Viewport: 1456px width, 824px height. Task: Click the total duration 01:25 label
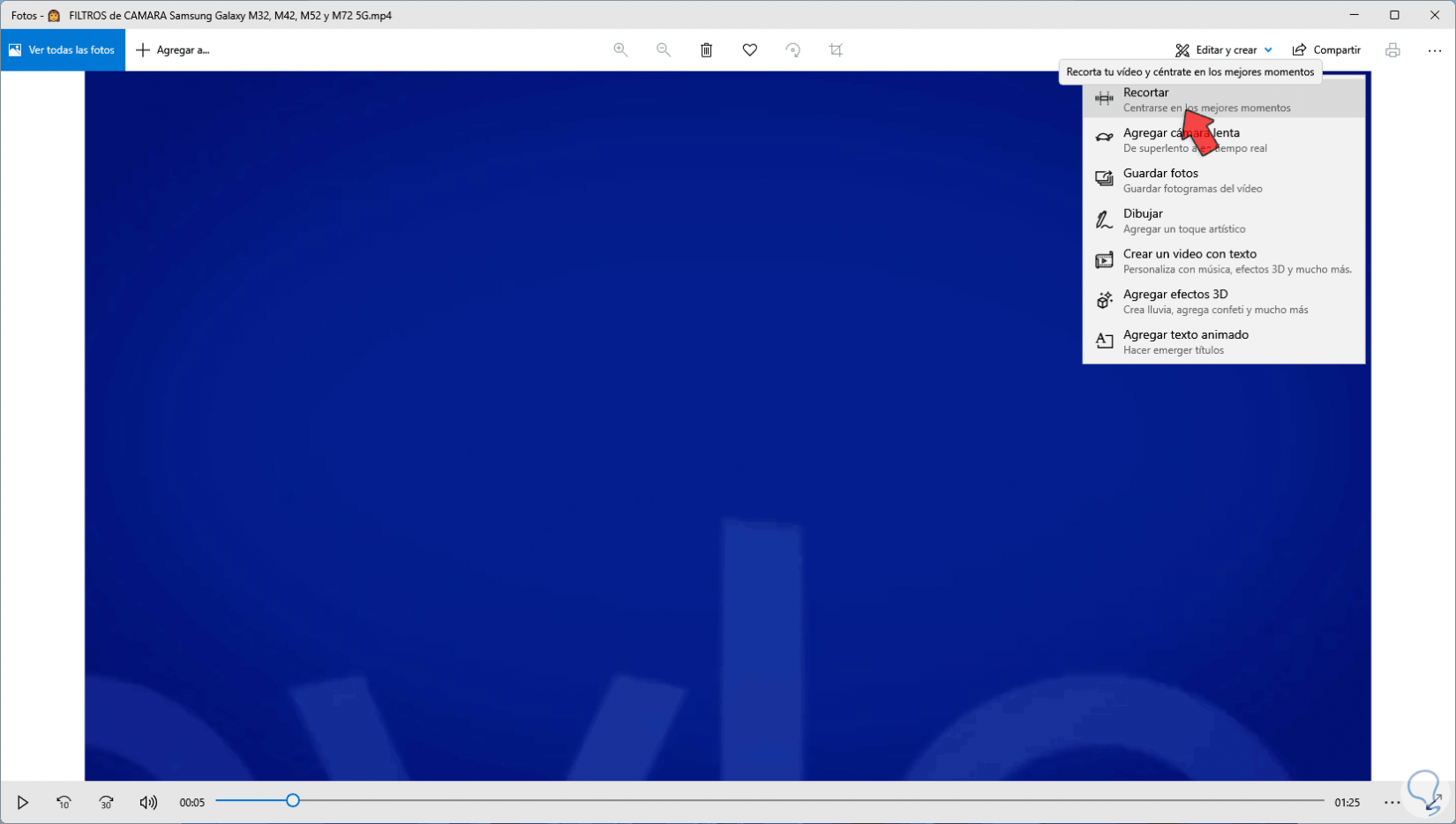pyautogui.click(x=1347, y=803)
